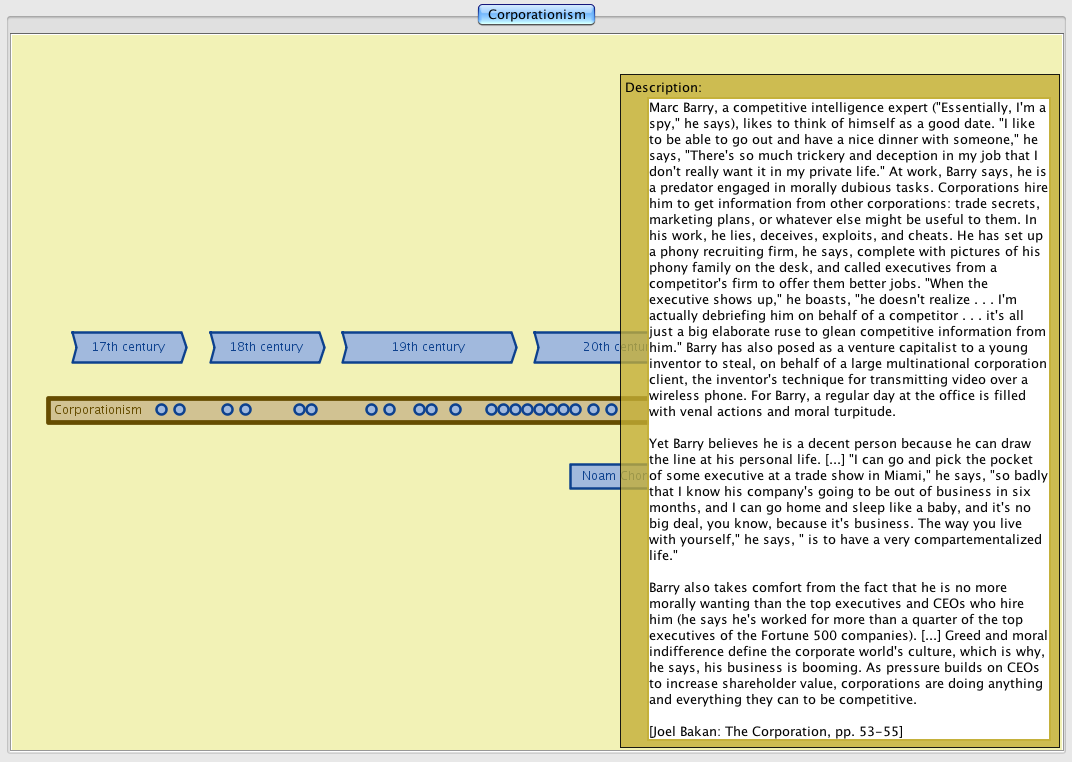Click the seventh circle marker on timeline

click(x=371, y=410)
